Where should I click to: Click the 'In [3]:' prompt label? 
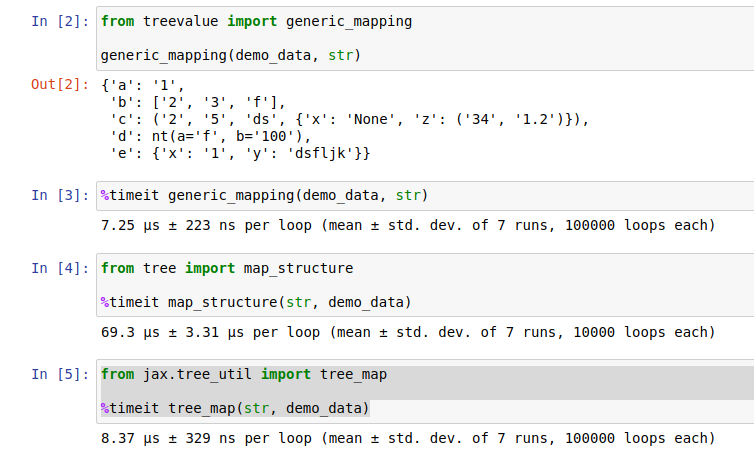60,196
